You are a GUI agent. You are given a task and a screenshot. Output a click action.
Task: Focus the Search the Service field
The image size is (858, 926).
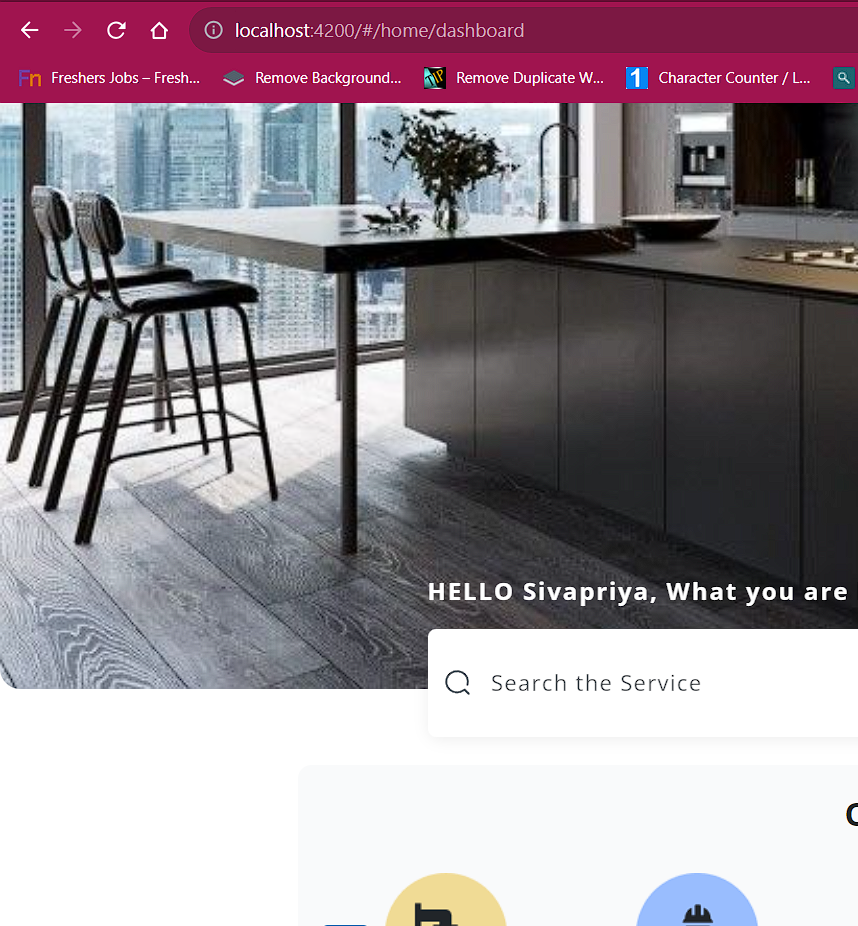point(642,683)
